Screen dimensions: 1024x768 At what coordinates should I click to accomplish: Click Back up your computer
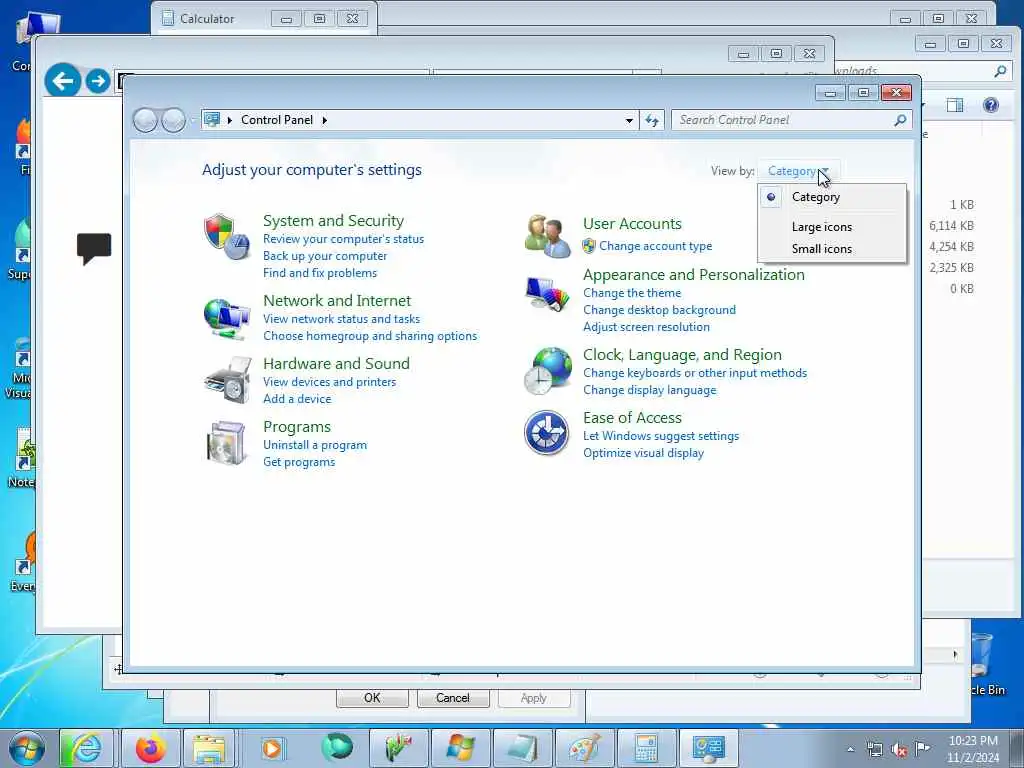pyautogui.click(x=325, y=256)
